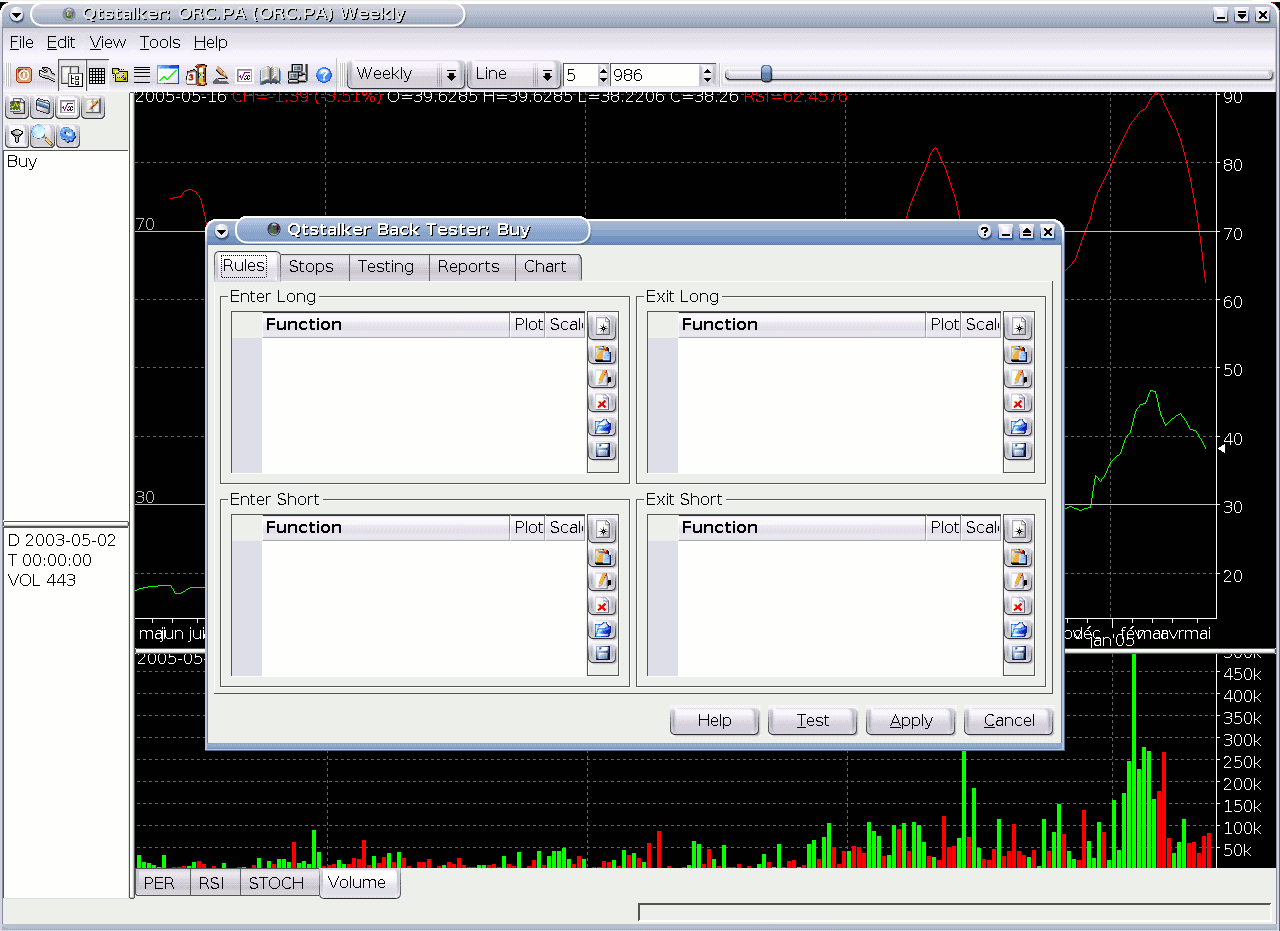Click the new rule icon in Enter Short
The height and width of the screenshot is (931, 1280).
pos(602,530)
